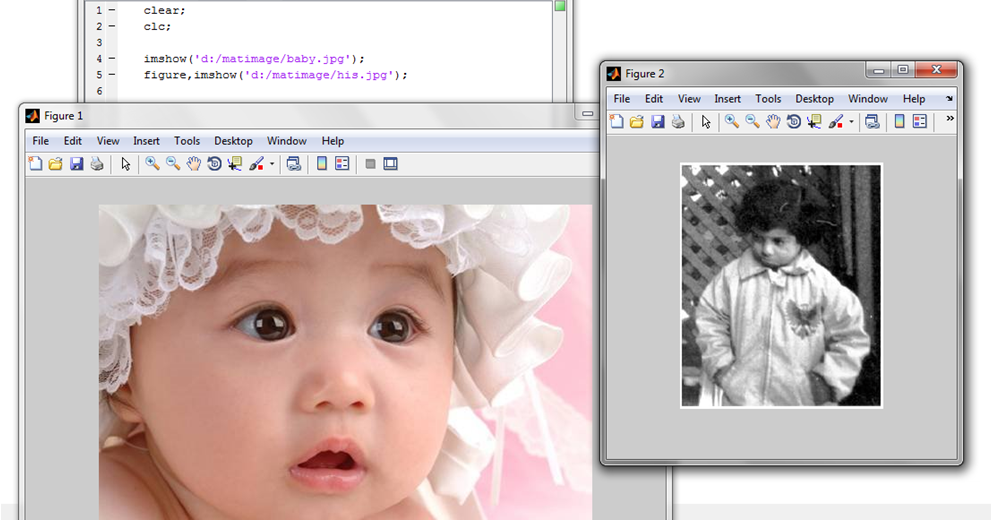Select Pan hand tool in Figure 2
The height and width of the screenshot is (521, 992).
773,121
